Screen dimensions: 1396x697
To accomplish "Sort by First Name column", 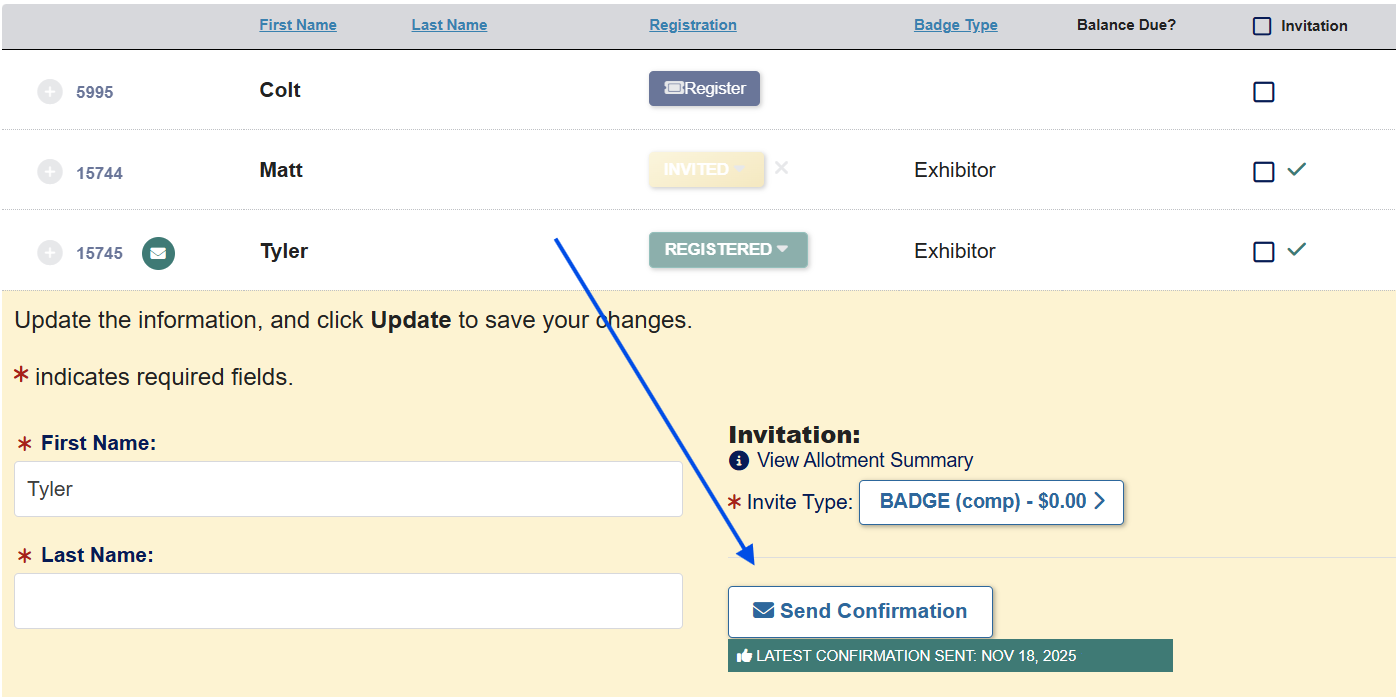I will click(x=298, y=25).
